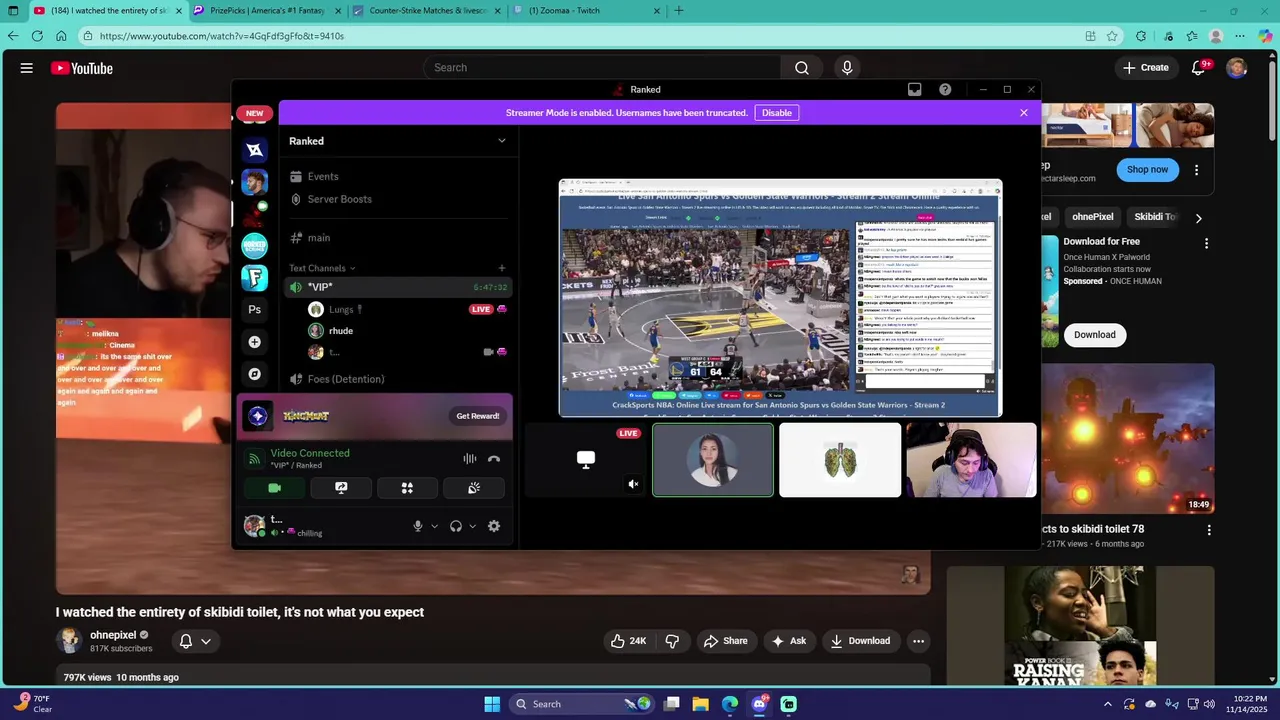Click Shop now on ad
The image size is (1280, 720).
tap(1147, 169)
